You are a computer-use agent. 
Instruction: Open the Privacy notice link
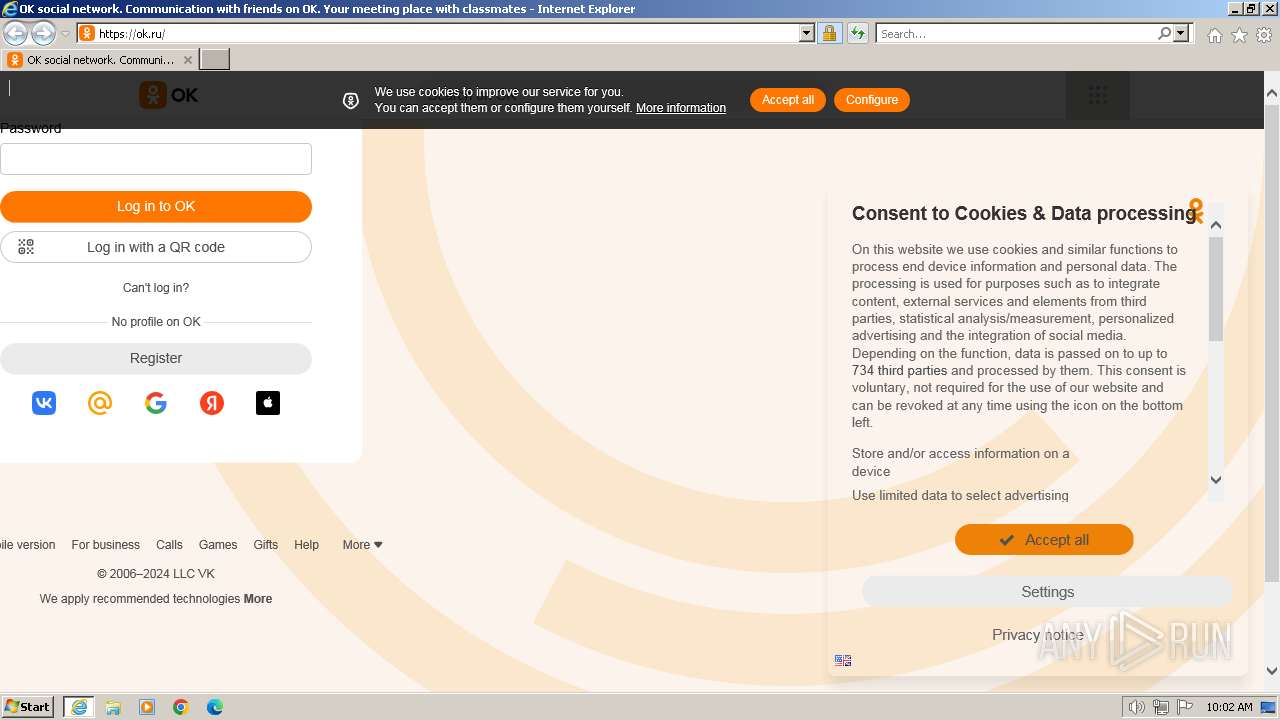pyautogui.click(x=1037, y=635)
